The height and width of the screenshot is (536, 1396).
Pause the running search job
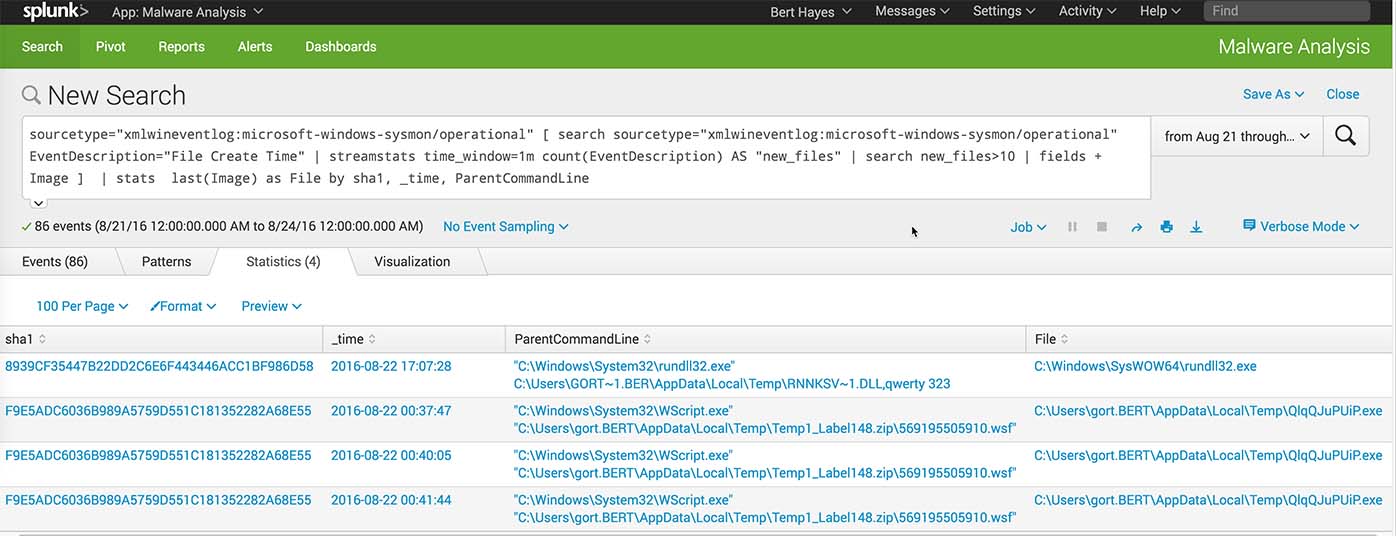coord(1072,227)
